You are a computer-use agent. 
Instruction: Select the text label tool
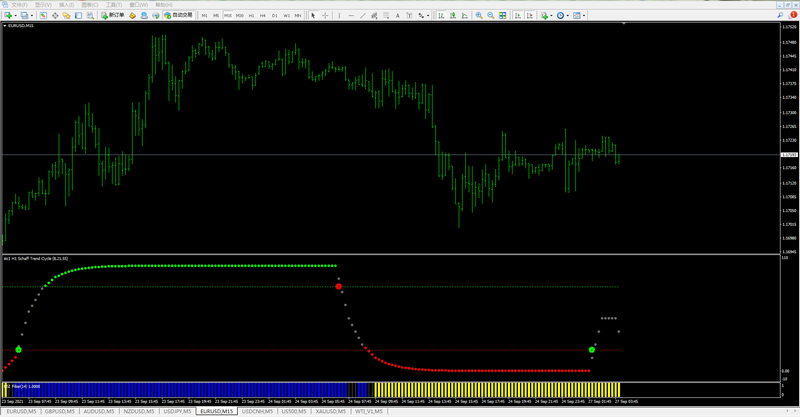409,16
